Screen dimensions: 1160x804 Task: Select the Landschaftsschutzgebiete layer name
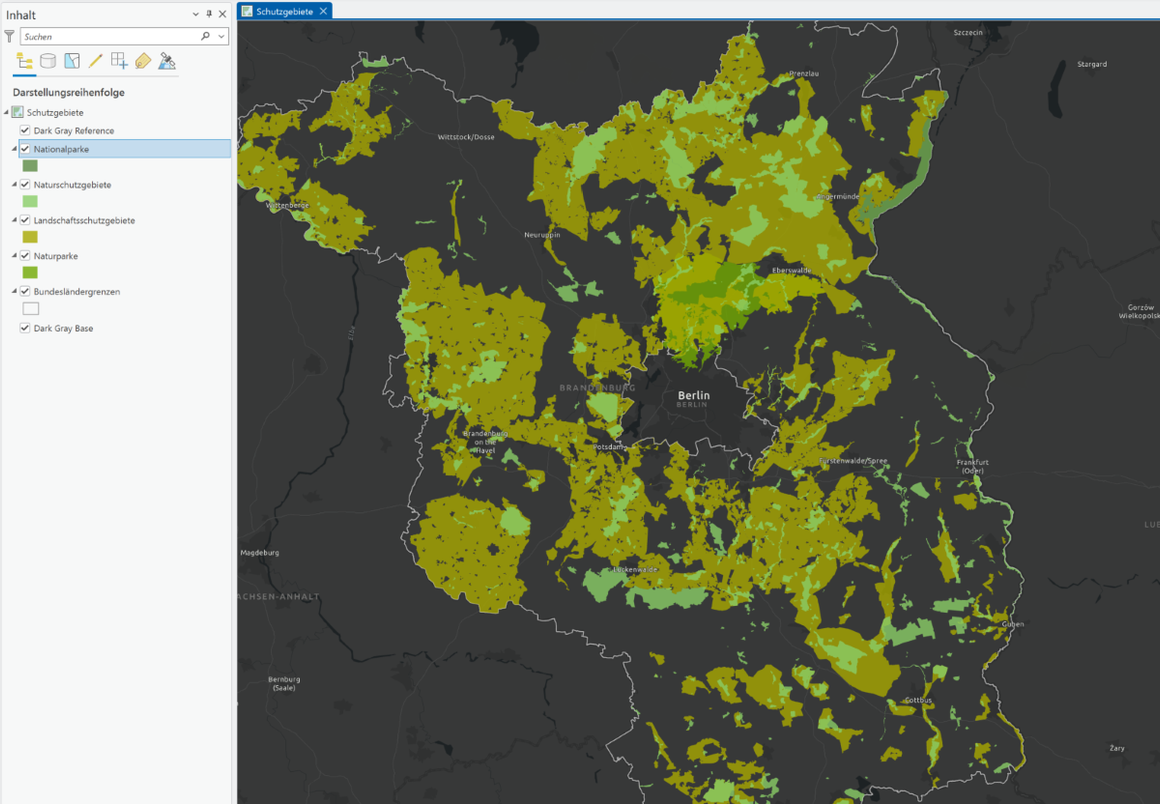coord(84,220)
